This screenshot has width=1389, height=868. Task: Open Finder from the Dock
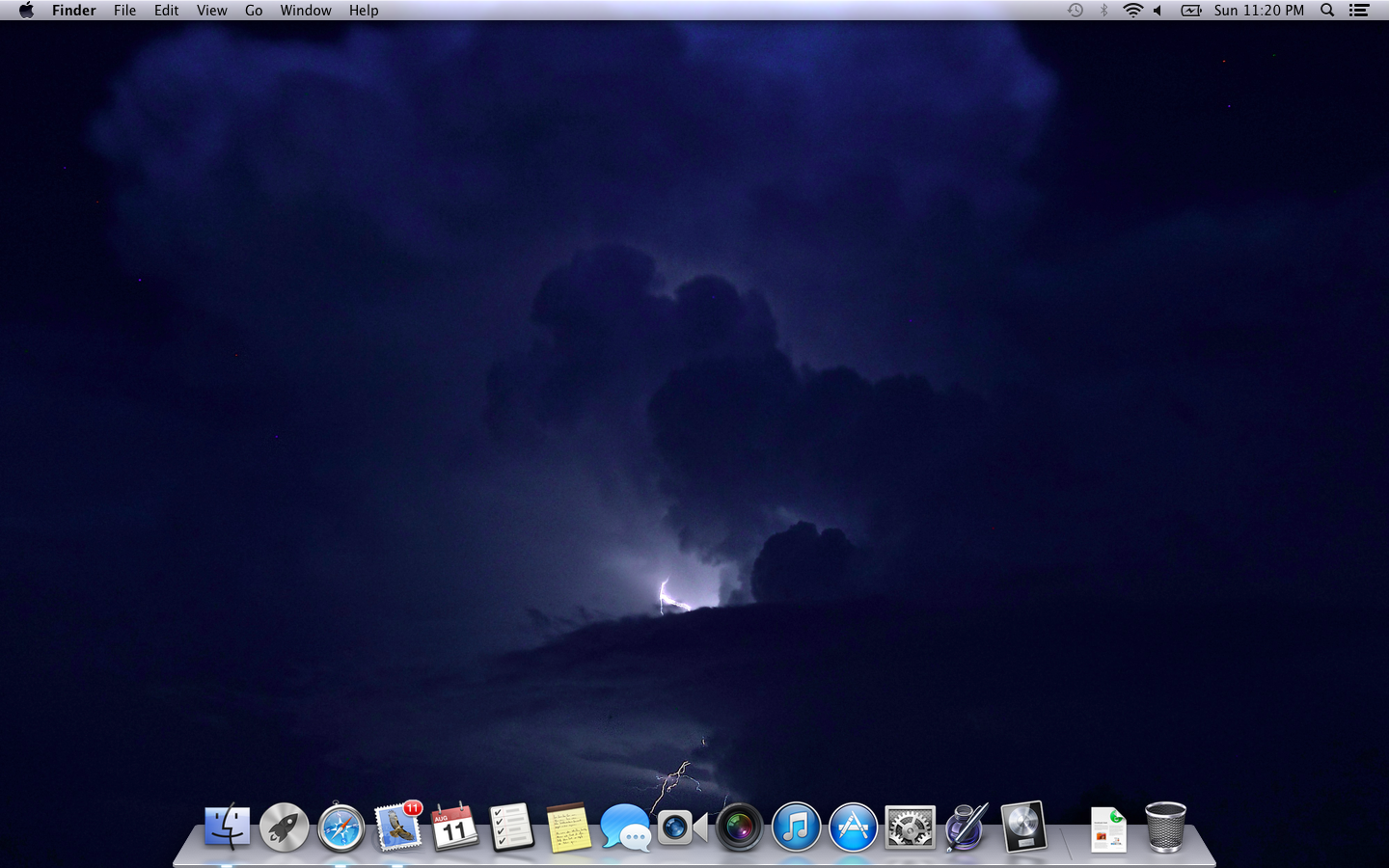[228, 827]
